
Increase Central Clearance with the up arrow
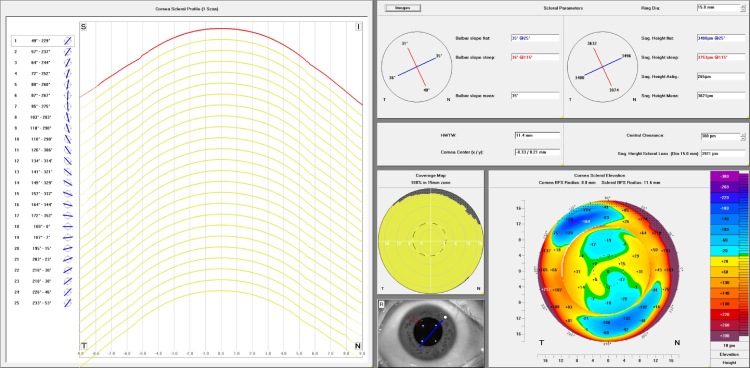pyautogui.click(x=743, y=134)
